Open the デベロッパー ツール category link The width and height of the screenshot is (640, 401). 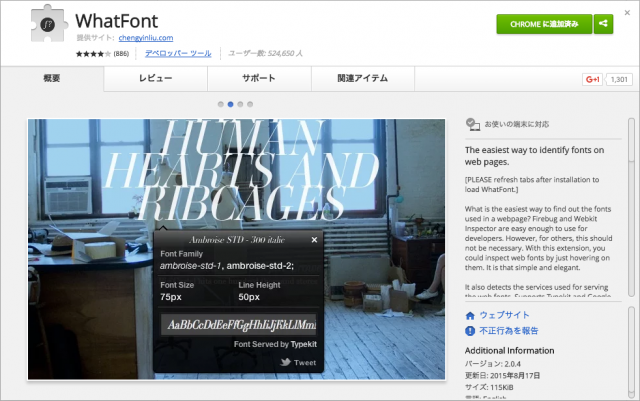(178, 52)
